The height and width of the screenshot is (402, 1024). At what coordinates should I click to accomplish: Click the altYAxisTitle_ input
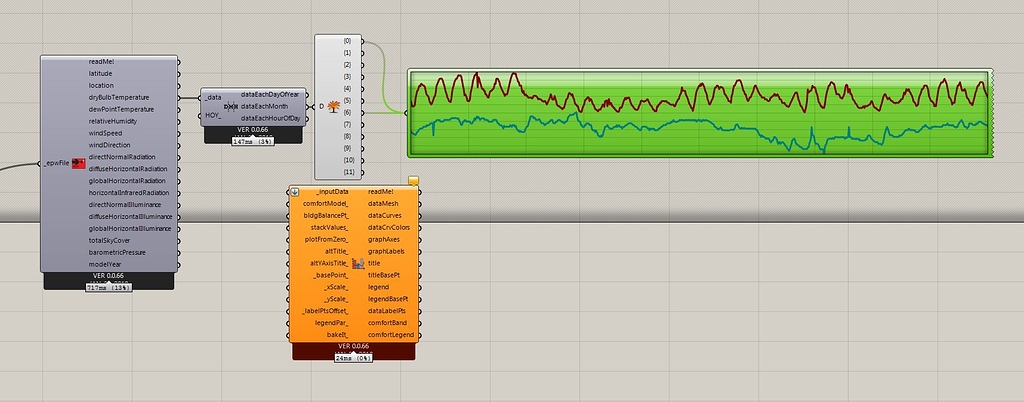click(330, 263)
